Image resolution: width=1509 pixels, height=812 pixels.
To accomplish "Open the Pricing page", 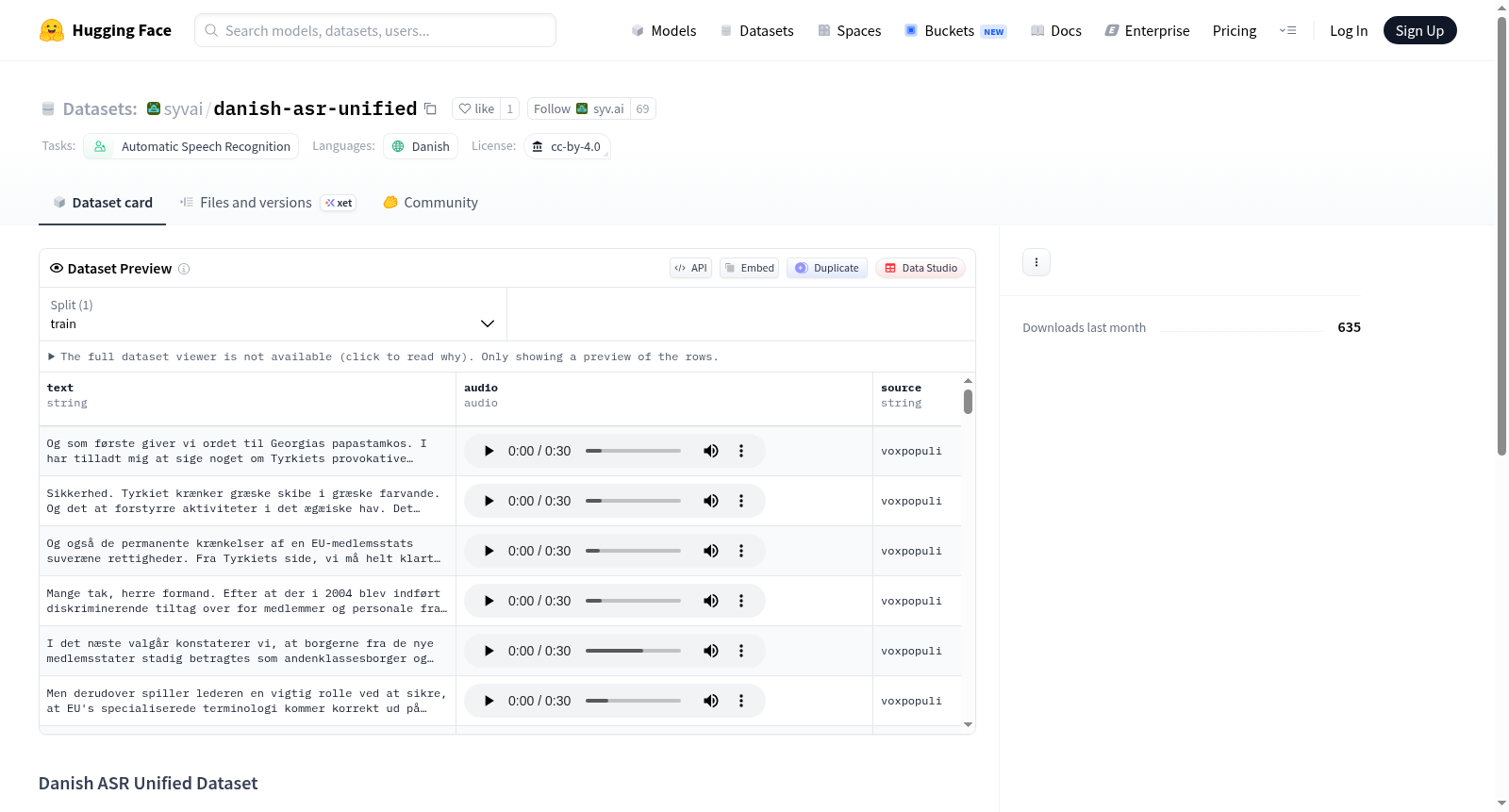I will click(1235, 31).
